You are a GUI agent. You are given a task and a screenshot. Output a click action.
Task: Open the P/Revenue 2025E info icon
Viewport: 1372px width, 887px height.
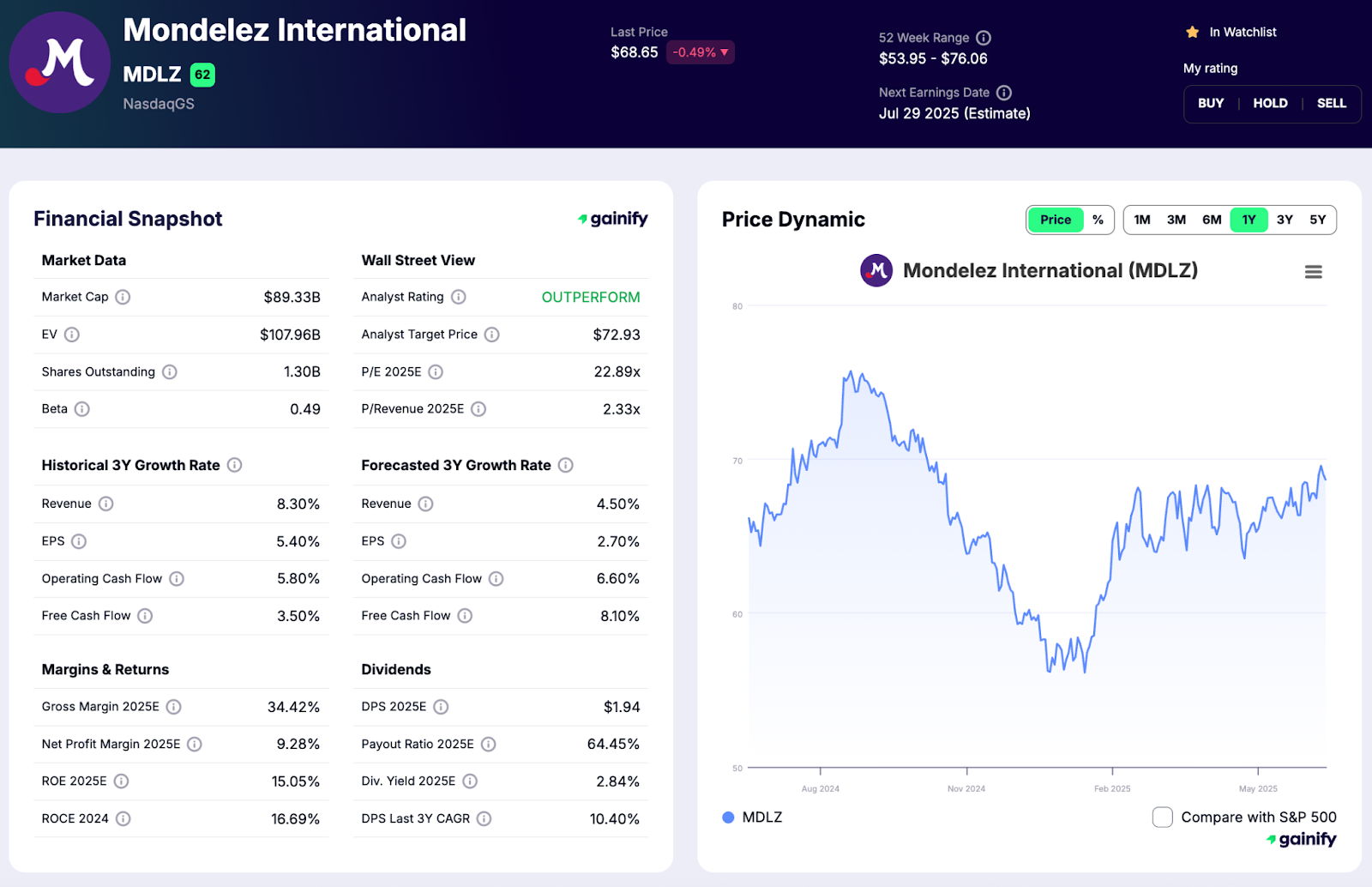tap(478, 409)
